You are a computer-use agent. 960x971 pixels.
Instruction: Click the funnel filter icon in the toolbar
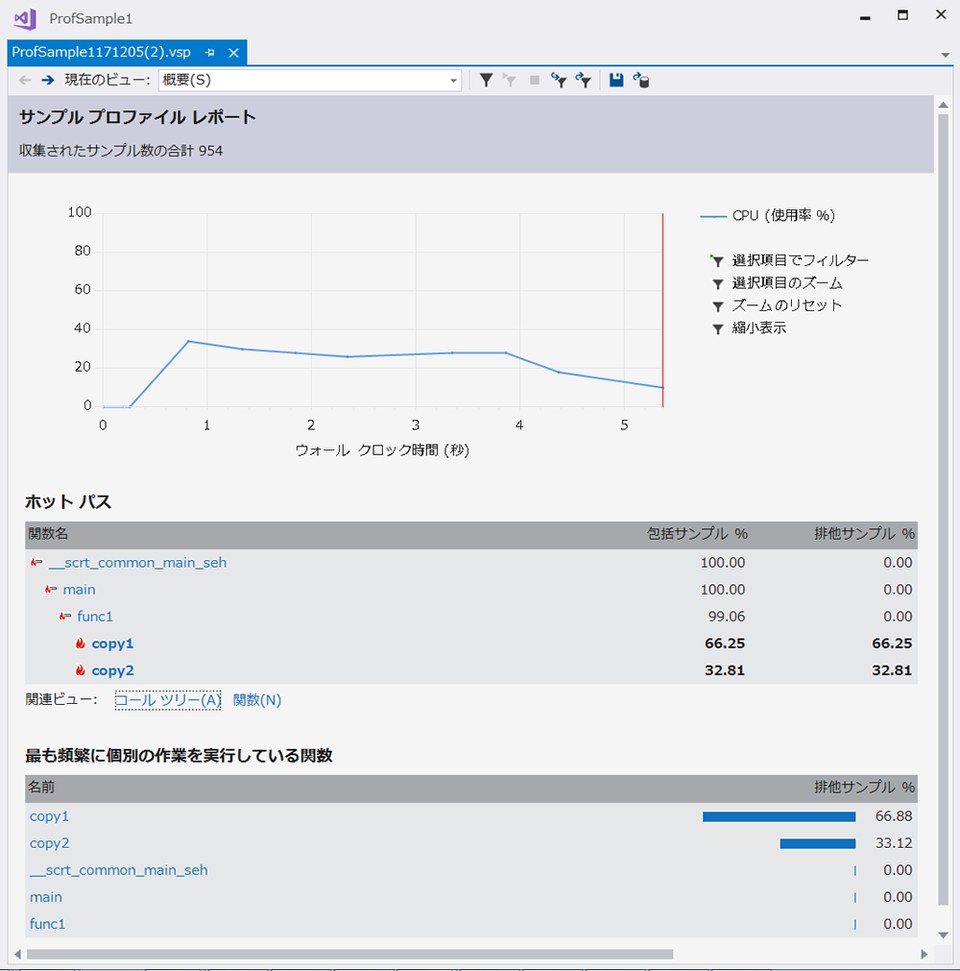486,80
